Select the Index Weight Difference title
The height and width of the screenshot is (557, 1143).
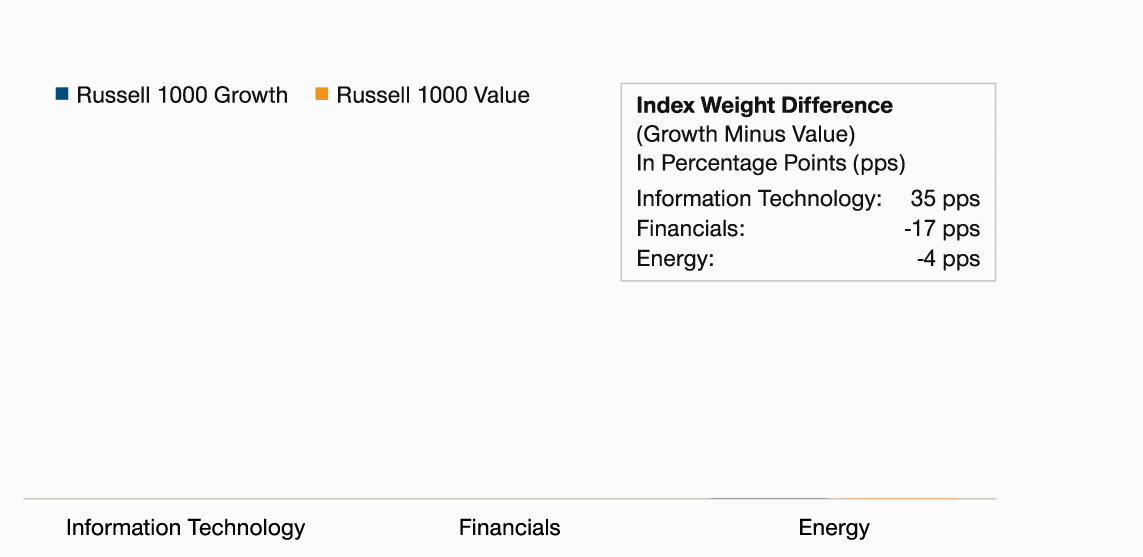point(764,106)
